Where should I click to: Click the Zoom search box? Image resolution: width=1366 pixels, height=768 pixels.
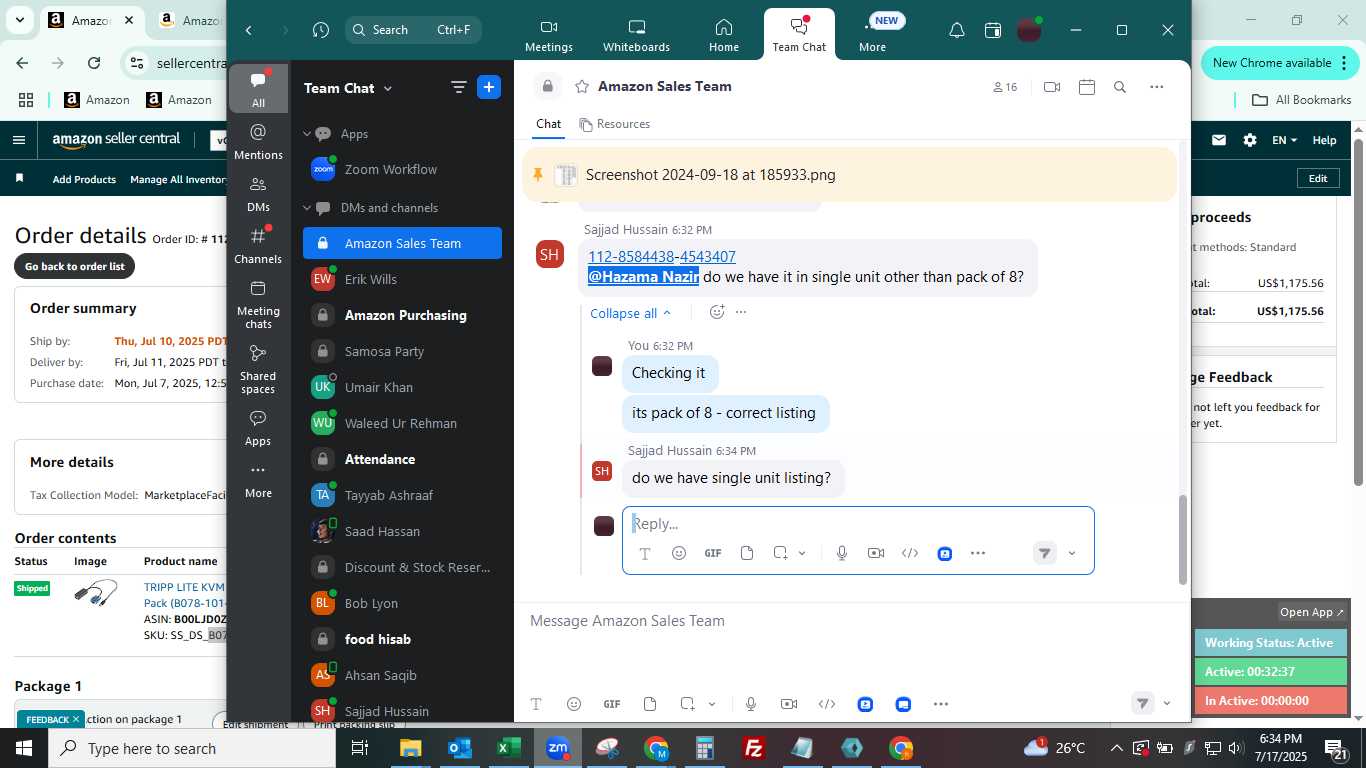(x=413, y=30)
